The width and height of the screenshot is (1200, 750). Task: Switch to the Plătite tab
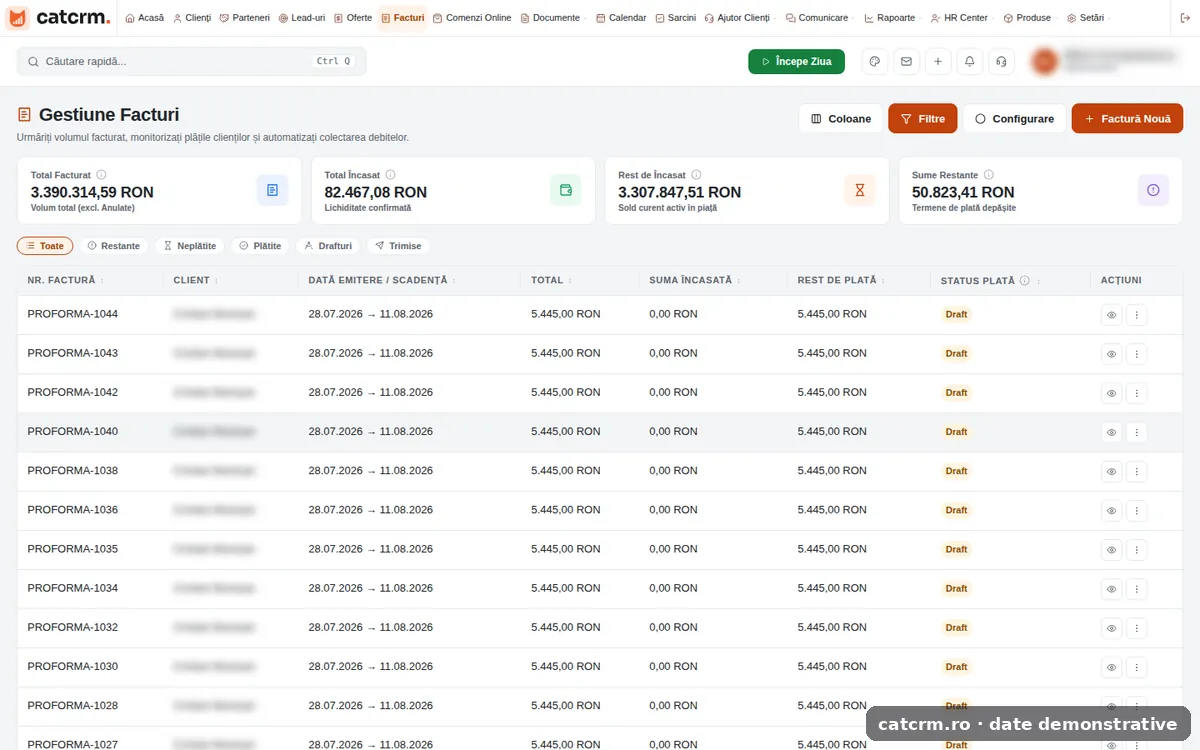click(x=260, y=246)
